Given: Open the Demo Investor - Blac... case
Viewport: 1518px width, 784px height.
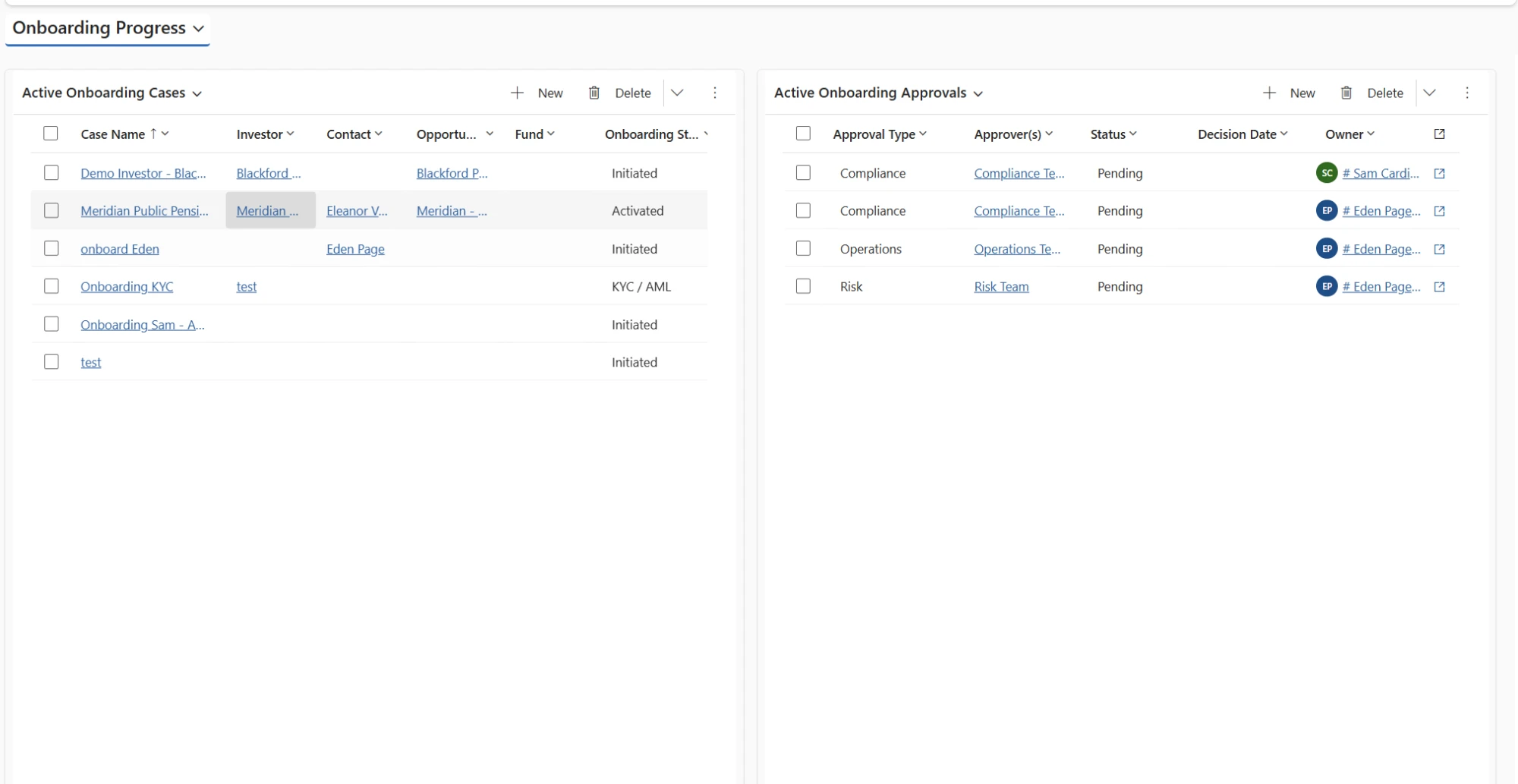Looking at the screenshot, I should 143,173.
